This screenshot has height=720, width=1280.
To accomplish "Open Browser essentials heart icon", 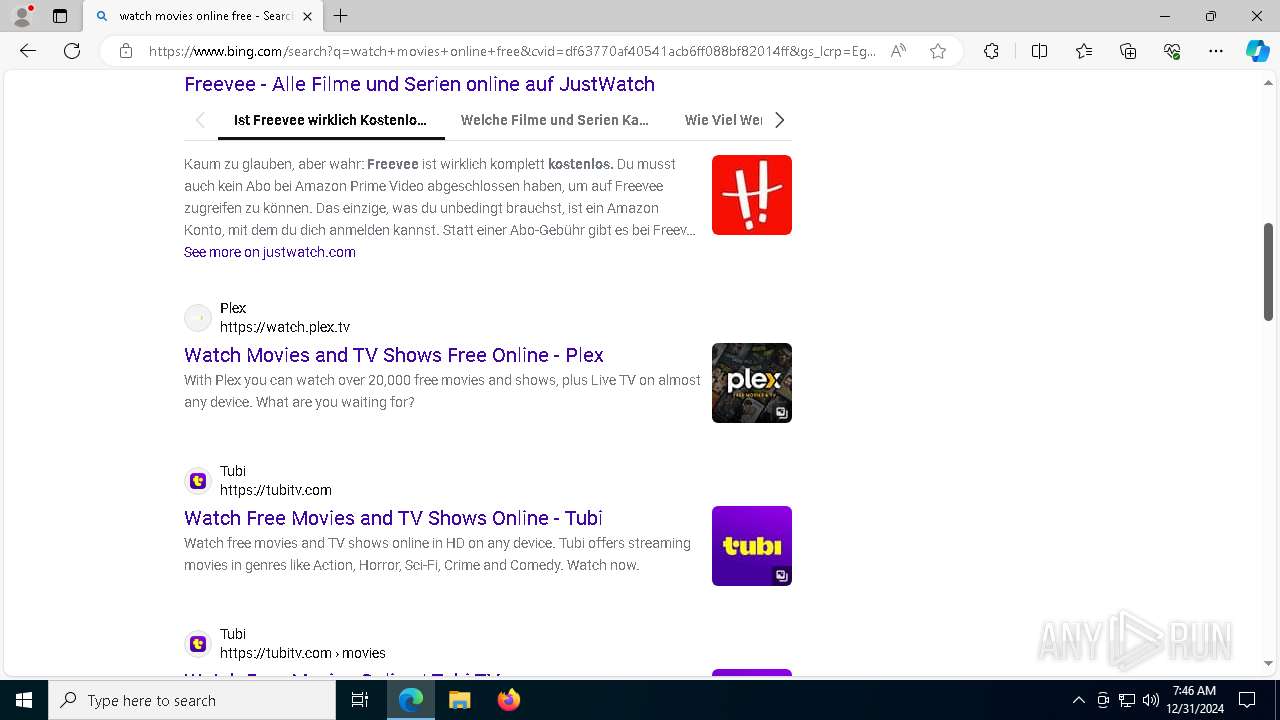I will click(x=1172, y=51).
